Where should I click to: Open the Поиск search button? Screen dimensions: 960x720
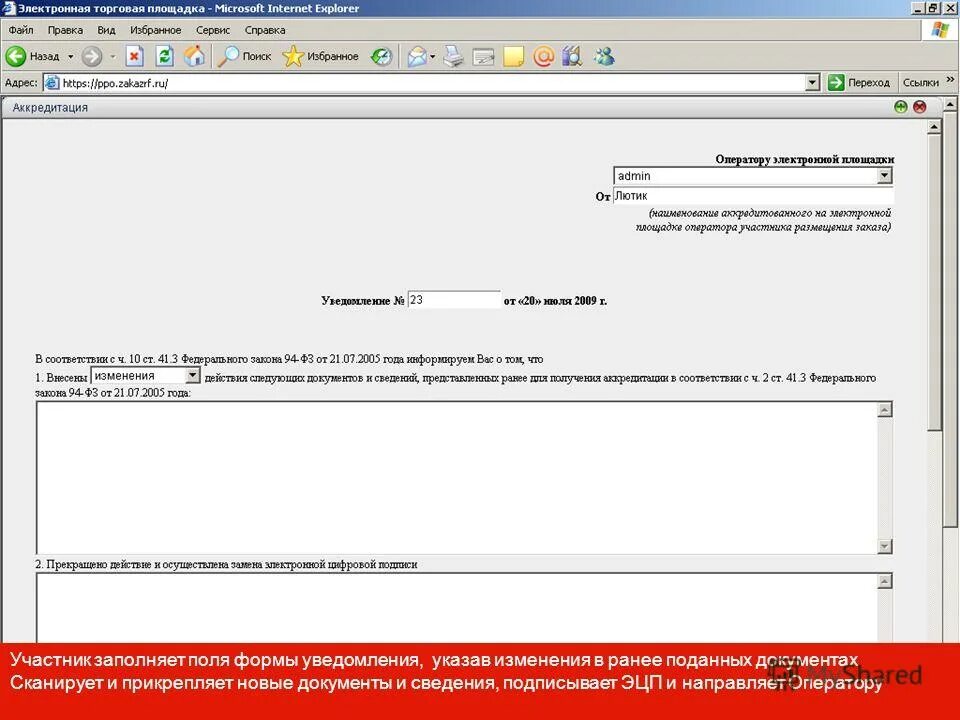(x=245, y=56)
